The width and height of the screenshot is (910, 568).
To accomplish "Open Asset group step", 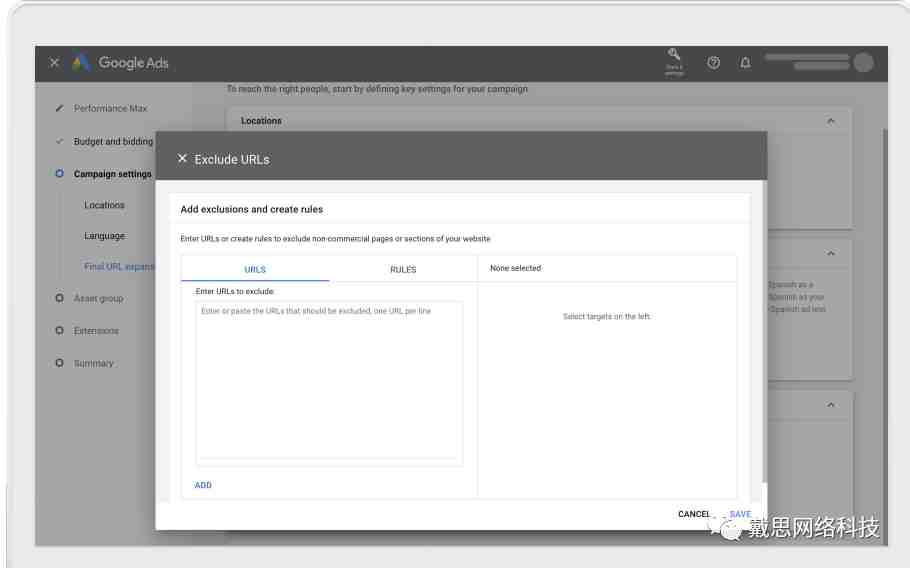I will pos(99,298).
